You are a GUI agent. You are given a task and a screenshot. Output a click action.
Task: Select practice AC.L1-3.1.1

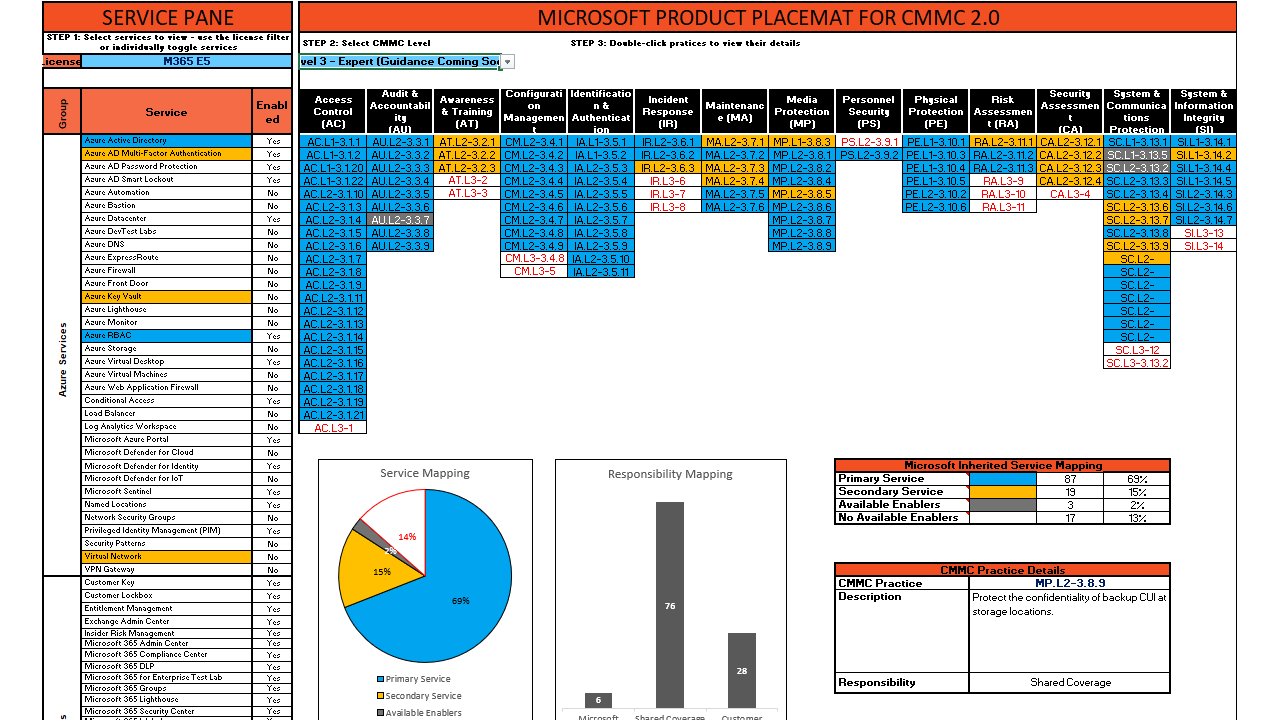coord(333,142)
